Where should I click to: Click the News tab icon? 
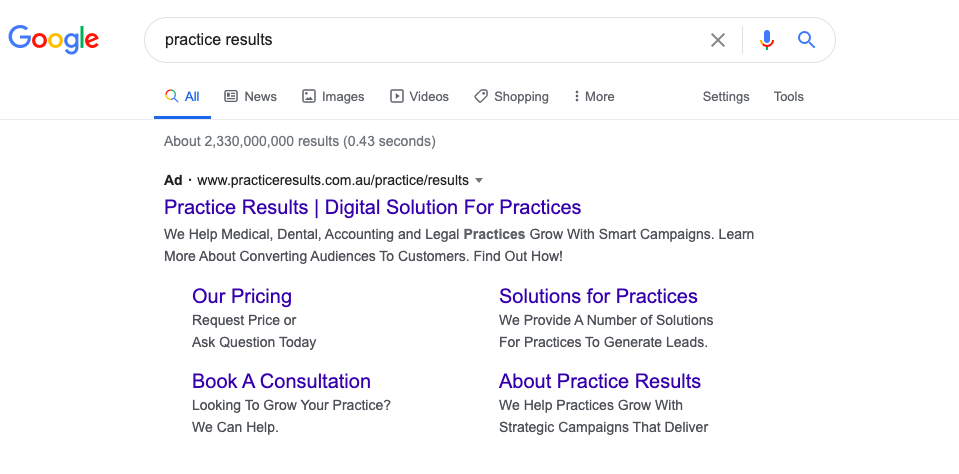click(x=231, y=97)
